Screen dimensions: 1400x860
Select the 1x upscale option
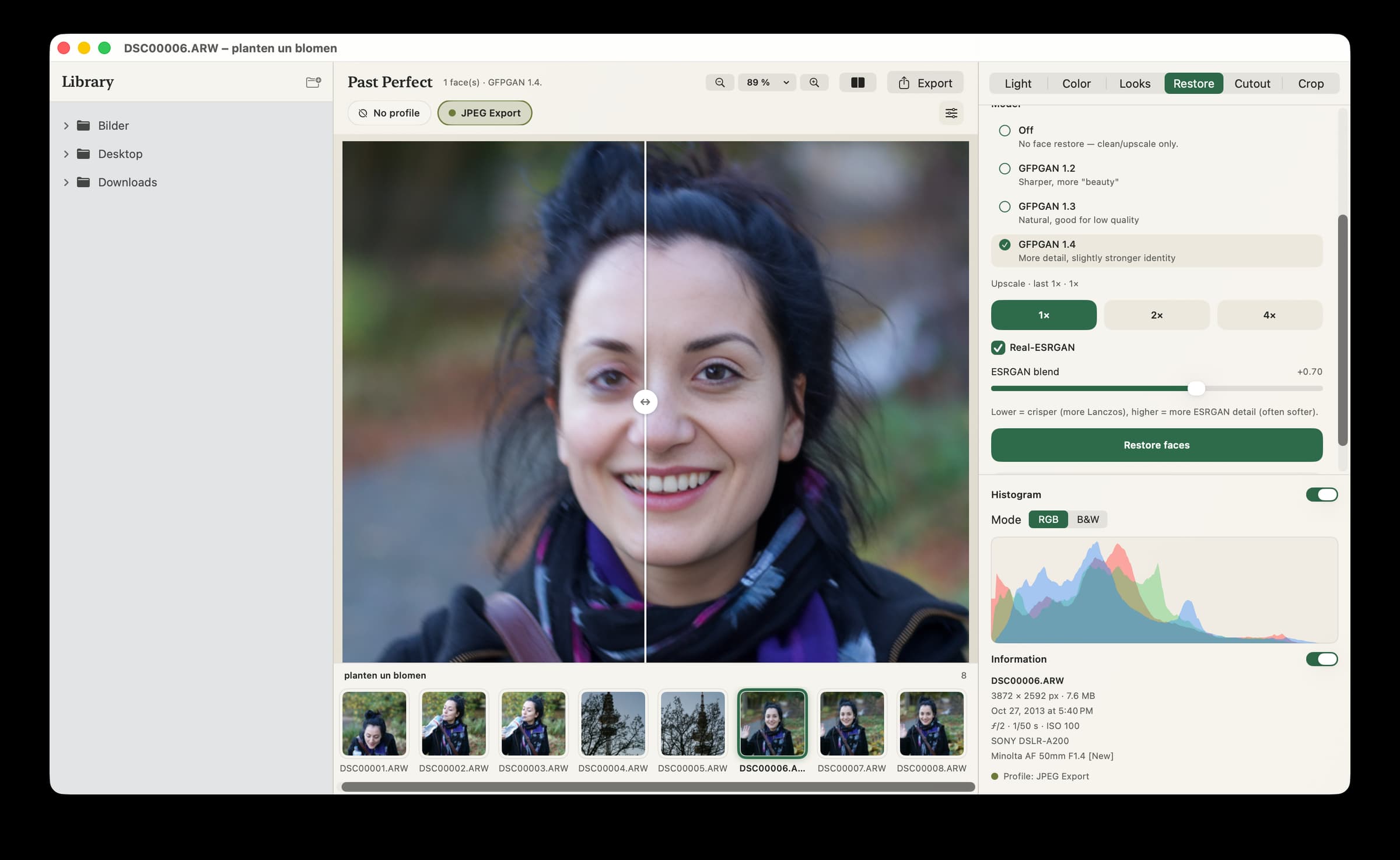[1044, 315]
